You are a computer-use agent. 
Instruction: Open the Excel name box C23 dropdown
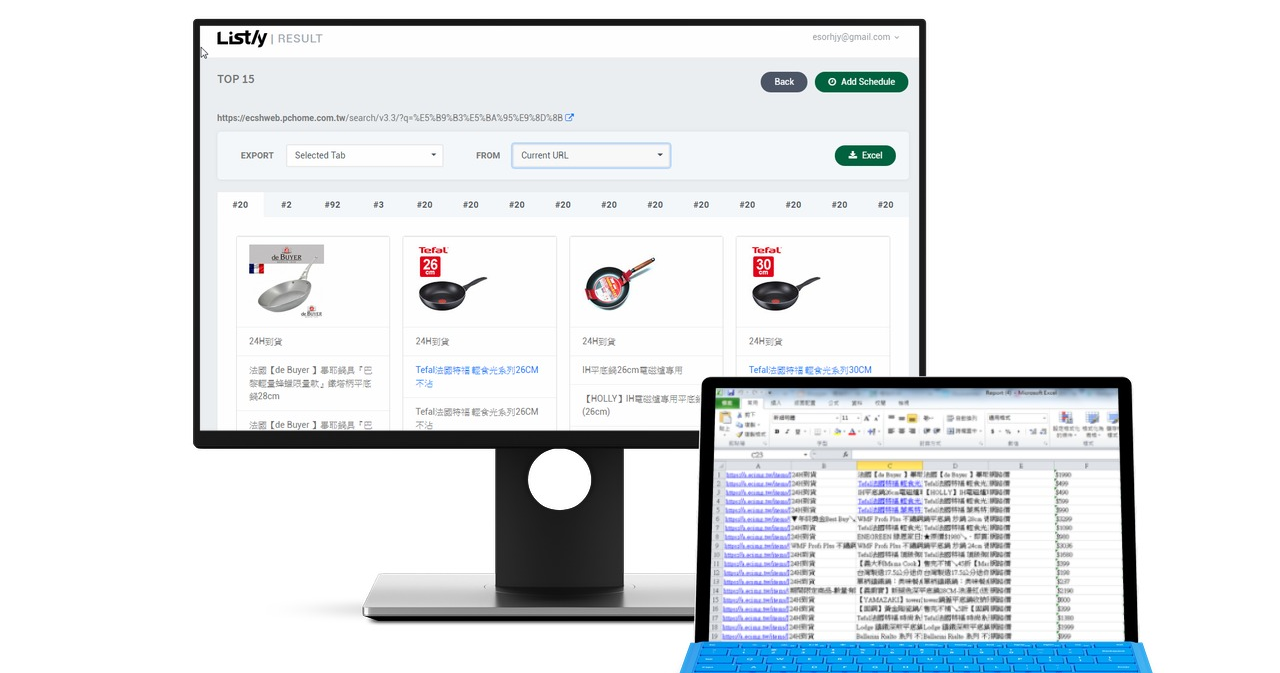(805, 454)
